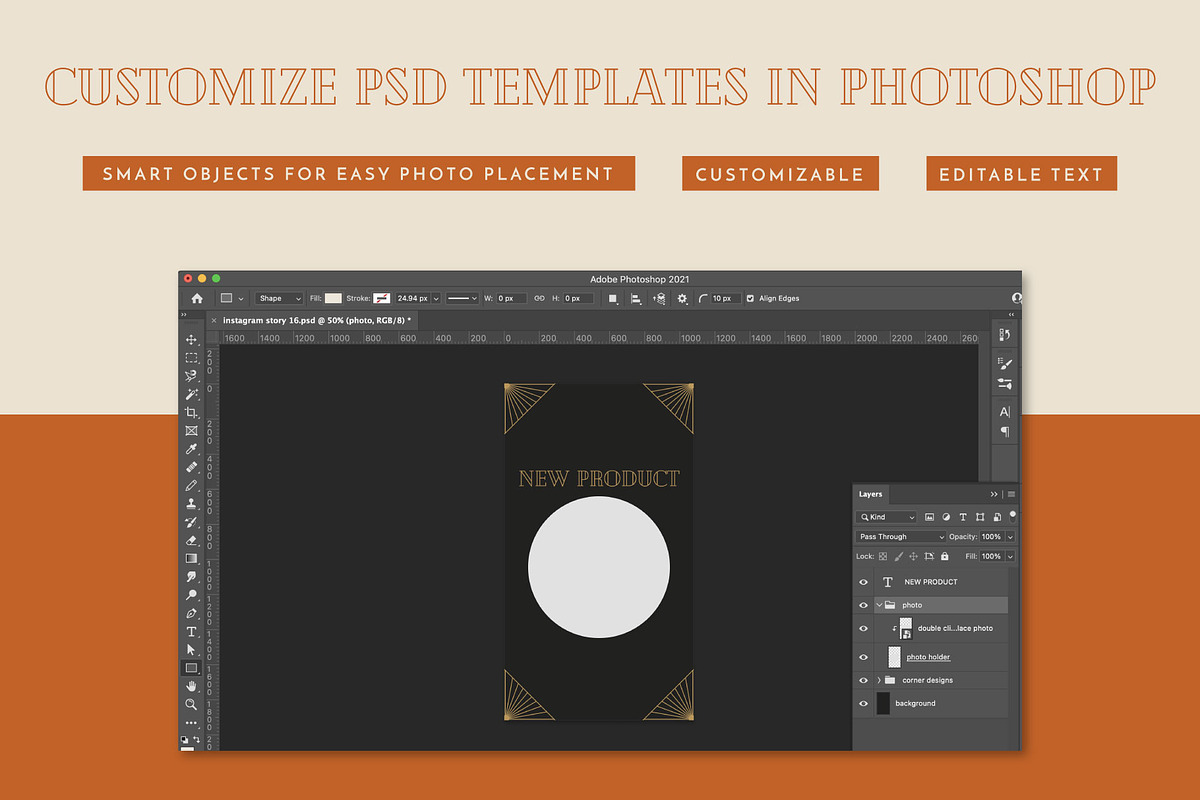Open the Shape mode dropdown
Image resolution: width=1200 pixels, height=800 pixels.
(x=279, y=298)
